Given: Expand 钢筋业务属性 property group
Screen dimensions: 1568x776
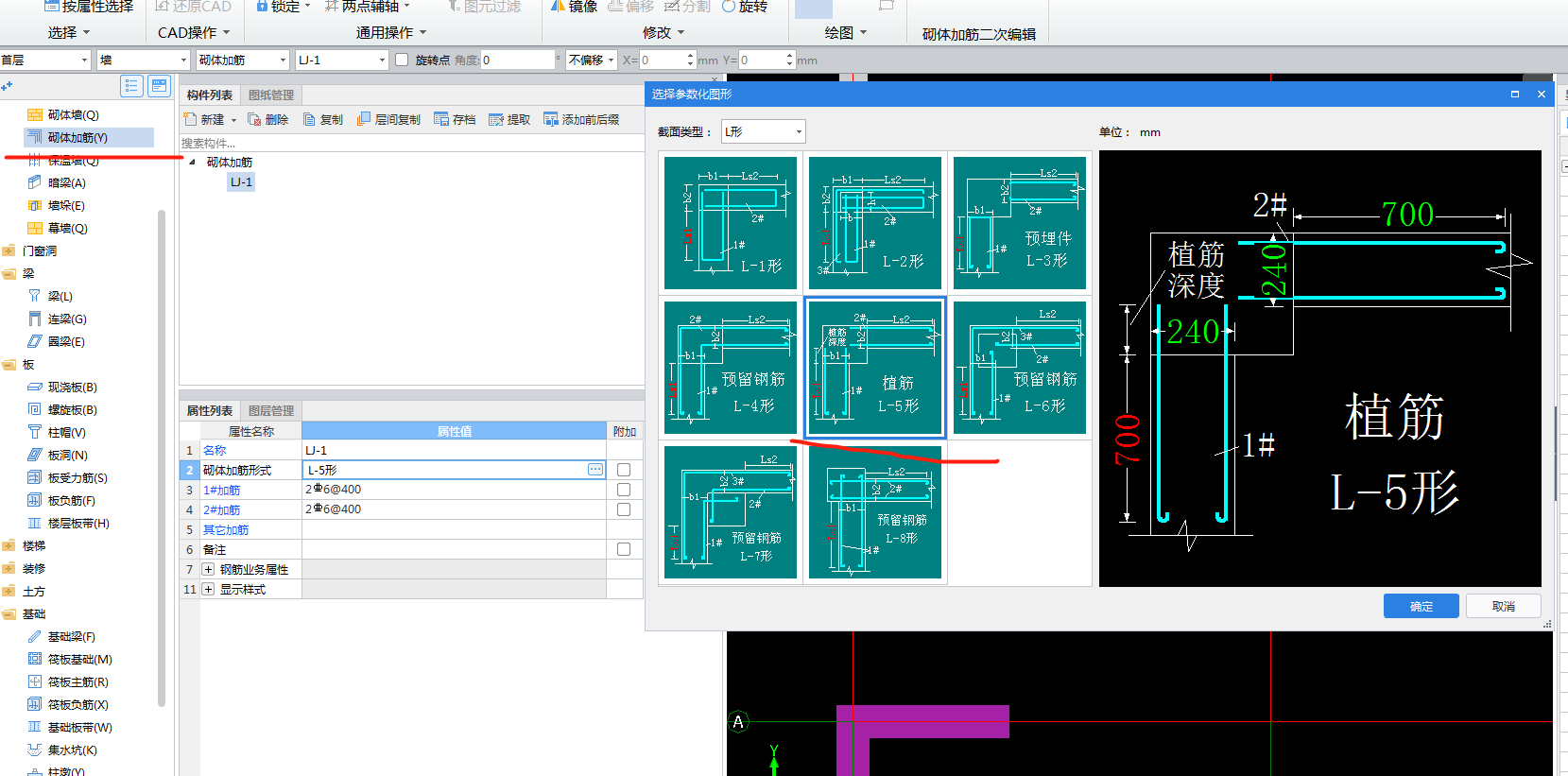Looking at the screenshot, I should [208, 569].
